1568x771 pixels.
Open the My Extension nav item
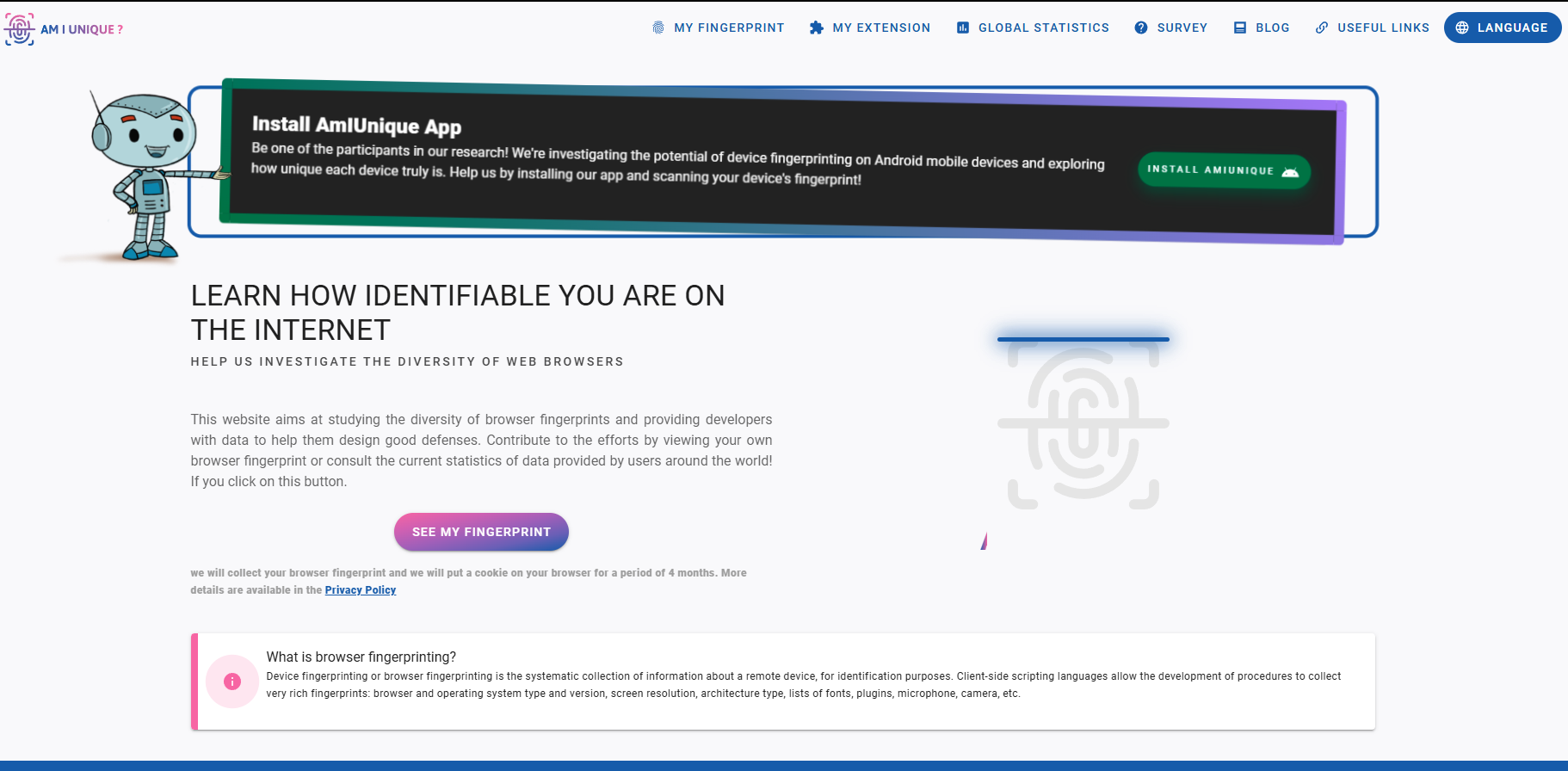coord(881,28)
